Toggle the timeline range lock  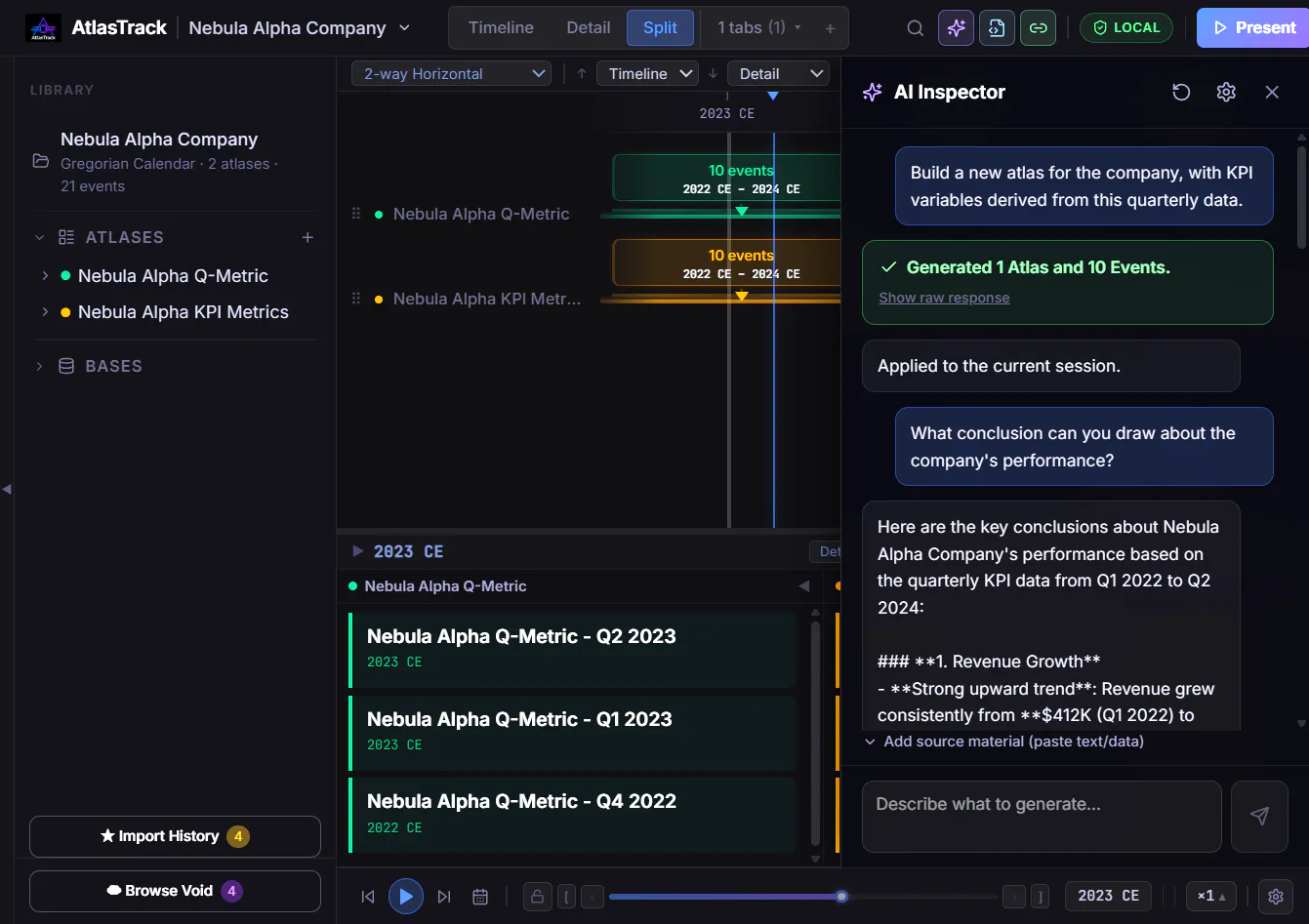point(537,897)
